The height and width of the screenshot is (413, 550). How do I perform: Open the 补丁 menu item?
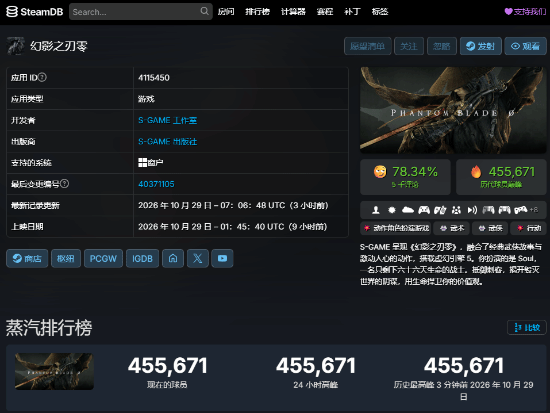[352, 12]
